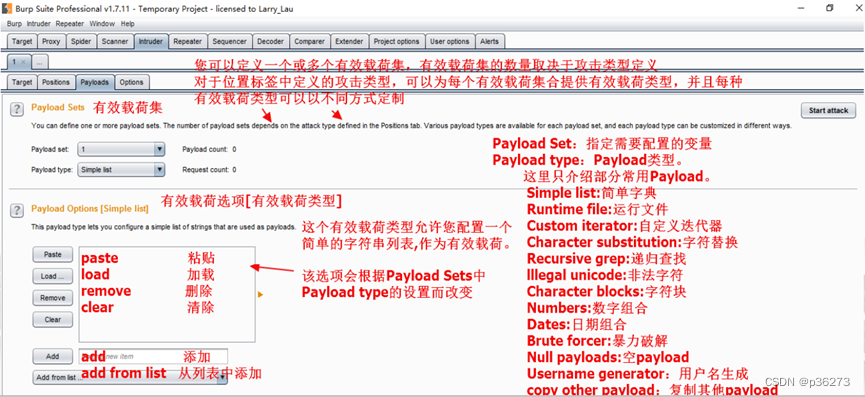
Task: Click the Payload Options [Simple list] heading
Action: coord(90,209)
